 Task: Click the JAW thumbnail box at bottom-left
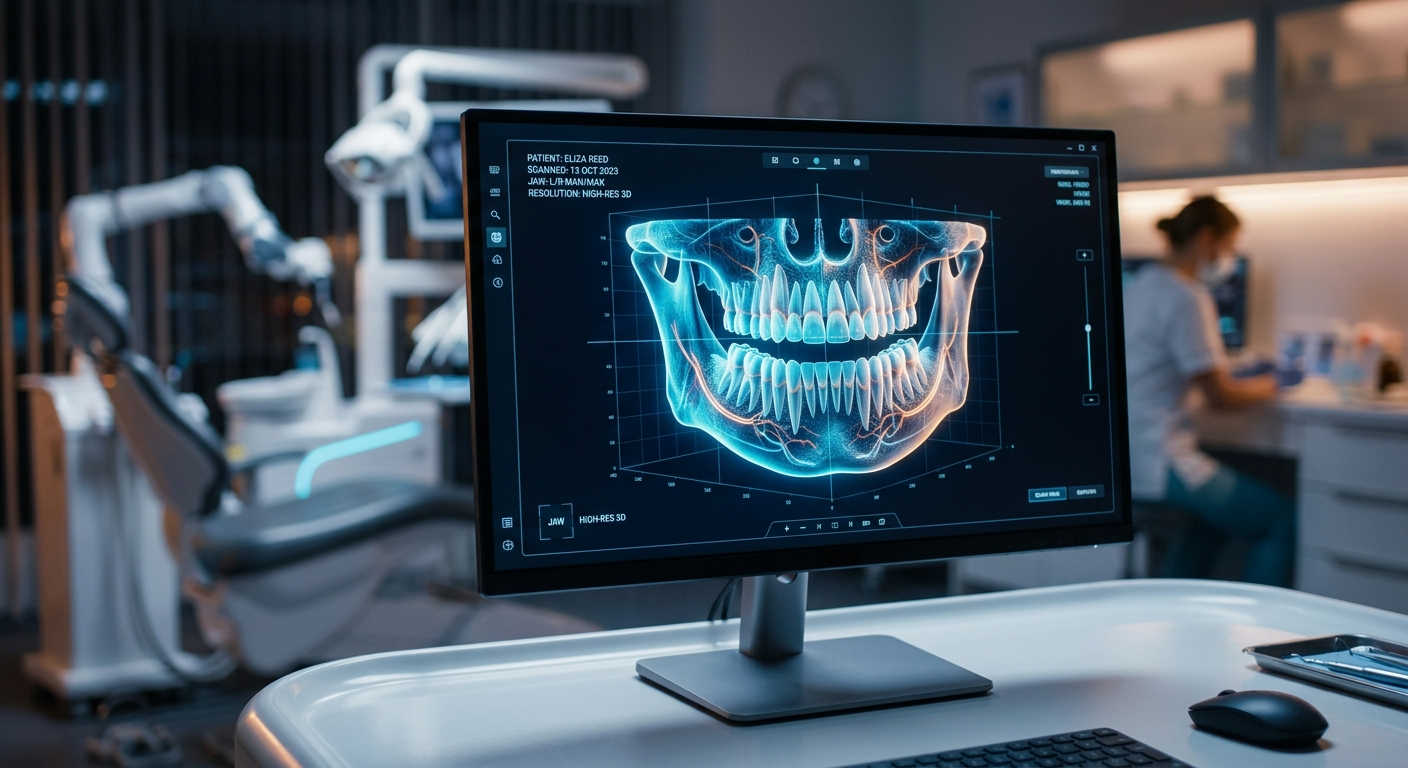tap(555, 521)
